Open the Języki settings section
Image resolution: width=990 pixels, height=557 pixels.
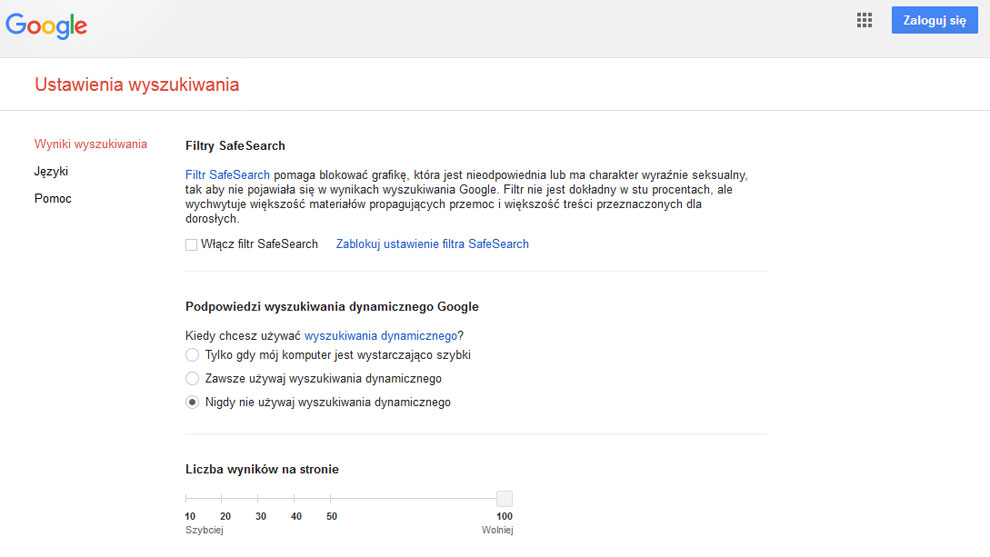point(51,171)
